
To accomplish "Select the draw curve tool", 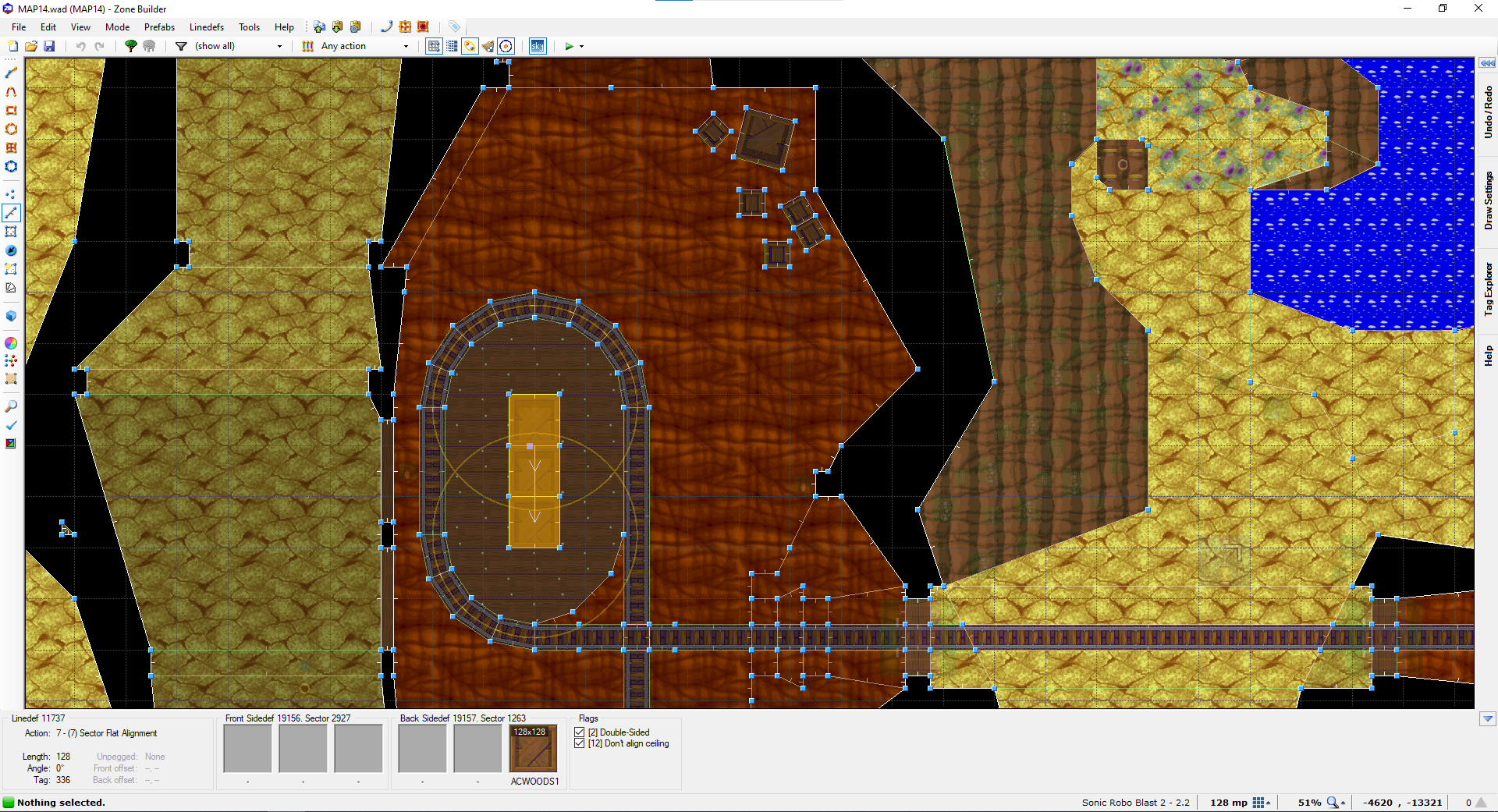I will click(11, 91).
